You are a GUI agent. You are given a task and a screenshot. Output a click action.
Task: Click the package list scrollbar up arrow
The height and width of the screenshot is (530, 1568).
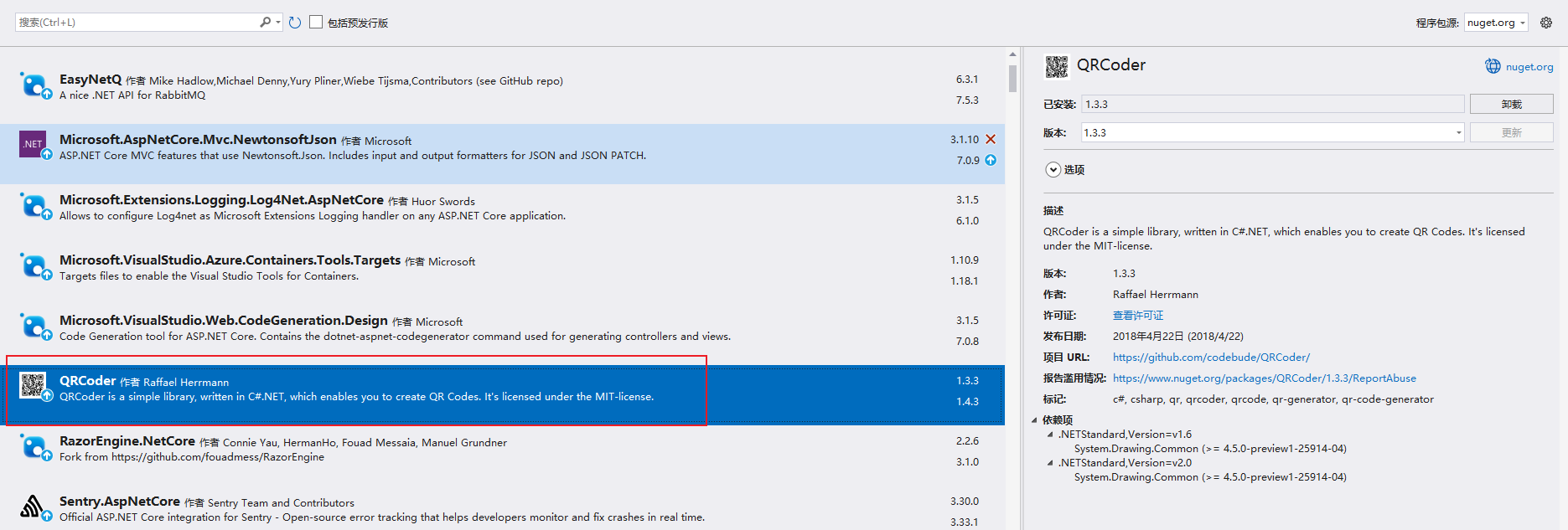[1012, 54]
